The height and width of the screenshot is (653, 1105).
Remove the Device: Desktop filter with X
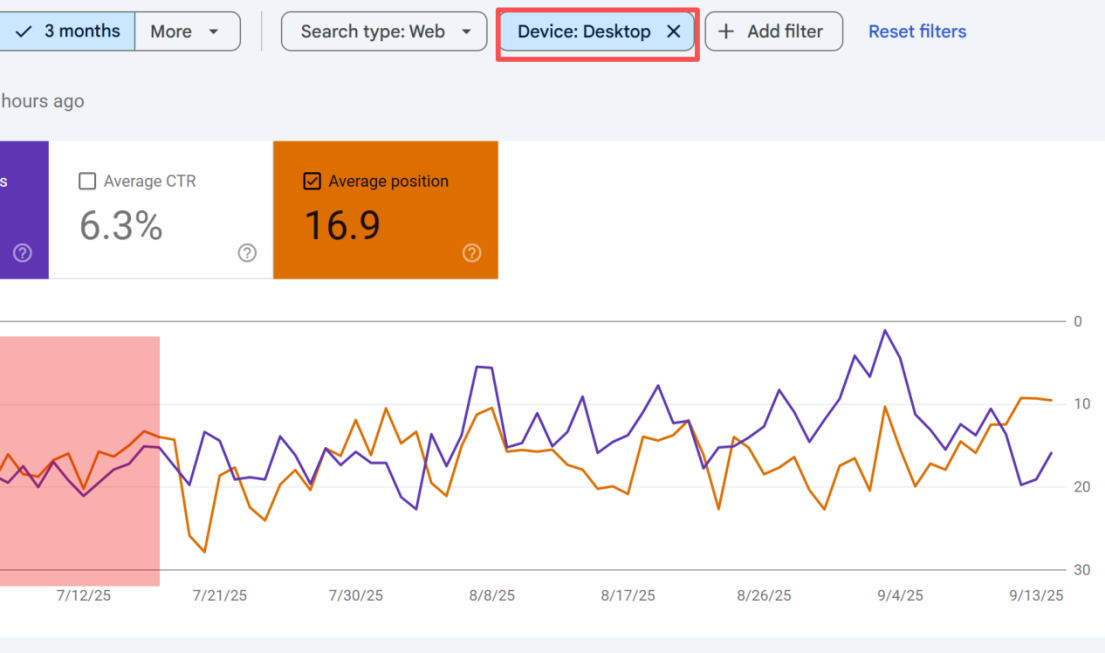coord(673,32)
